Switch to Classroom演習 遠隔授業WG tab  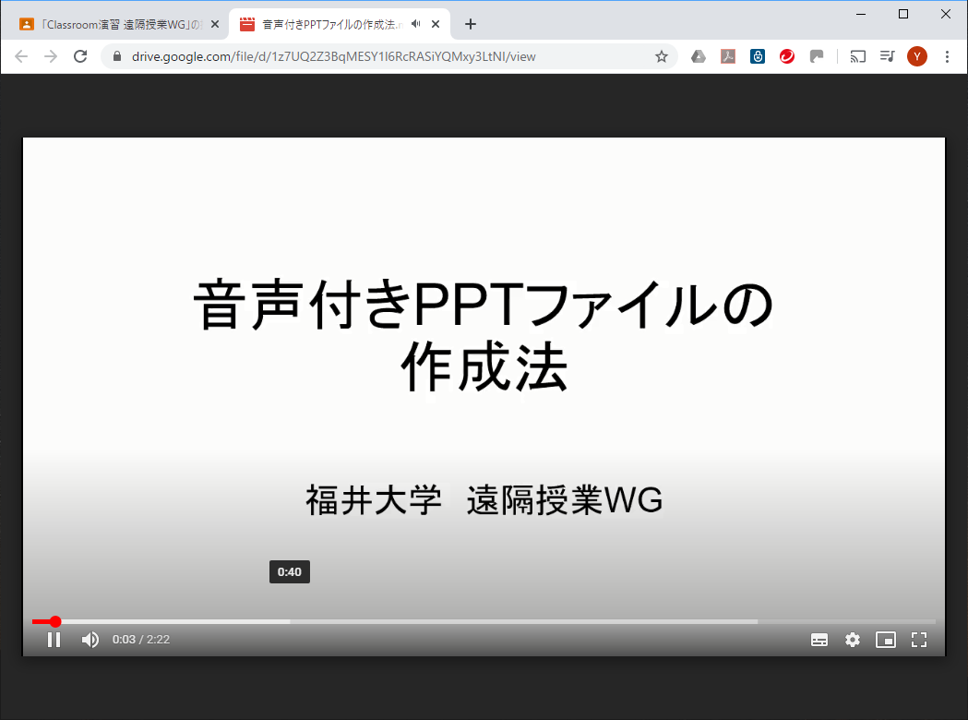(117, 25)
